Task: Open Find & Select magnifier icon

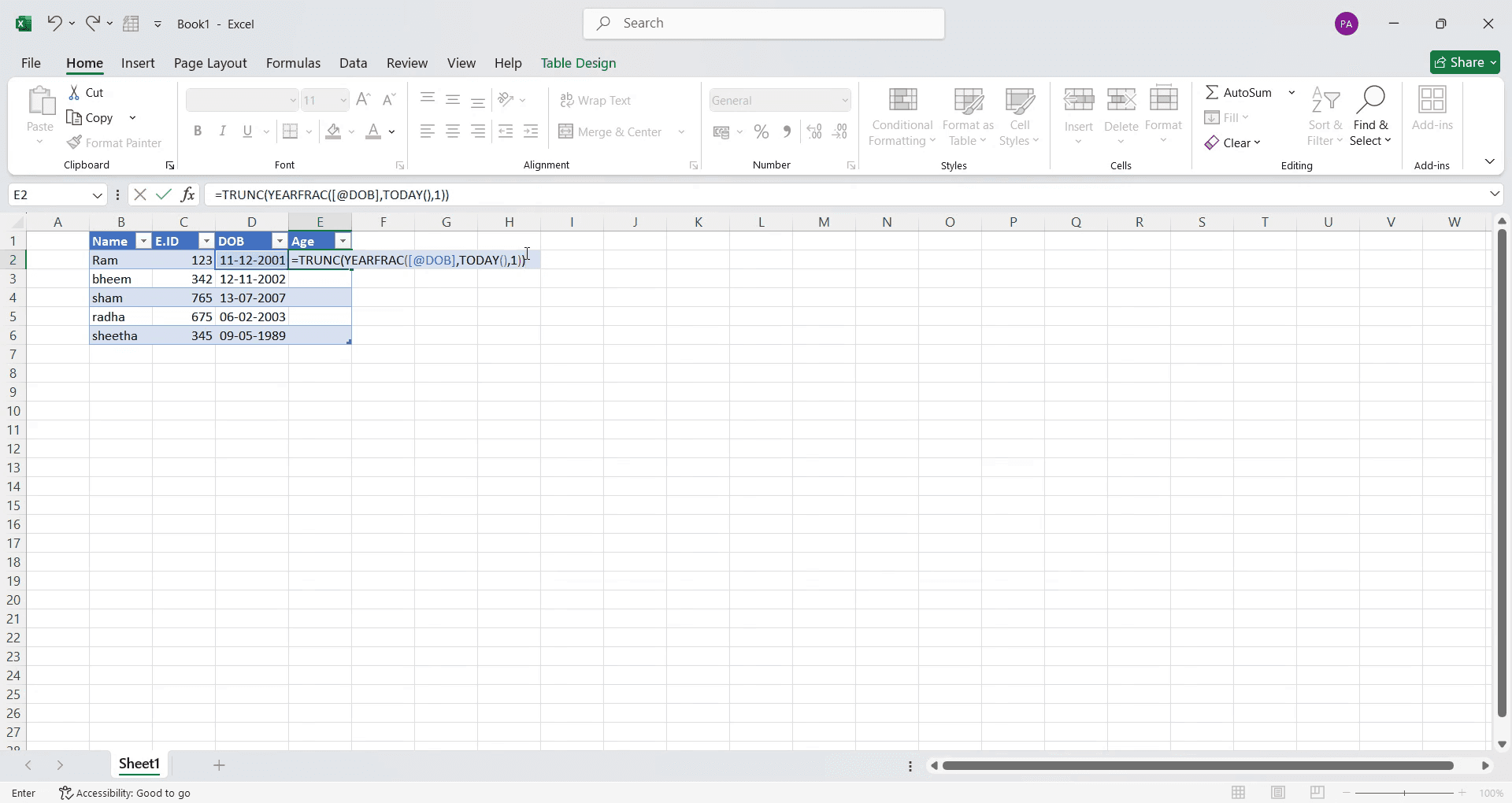Action: (x=1371, y=100)
